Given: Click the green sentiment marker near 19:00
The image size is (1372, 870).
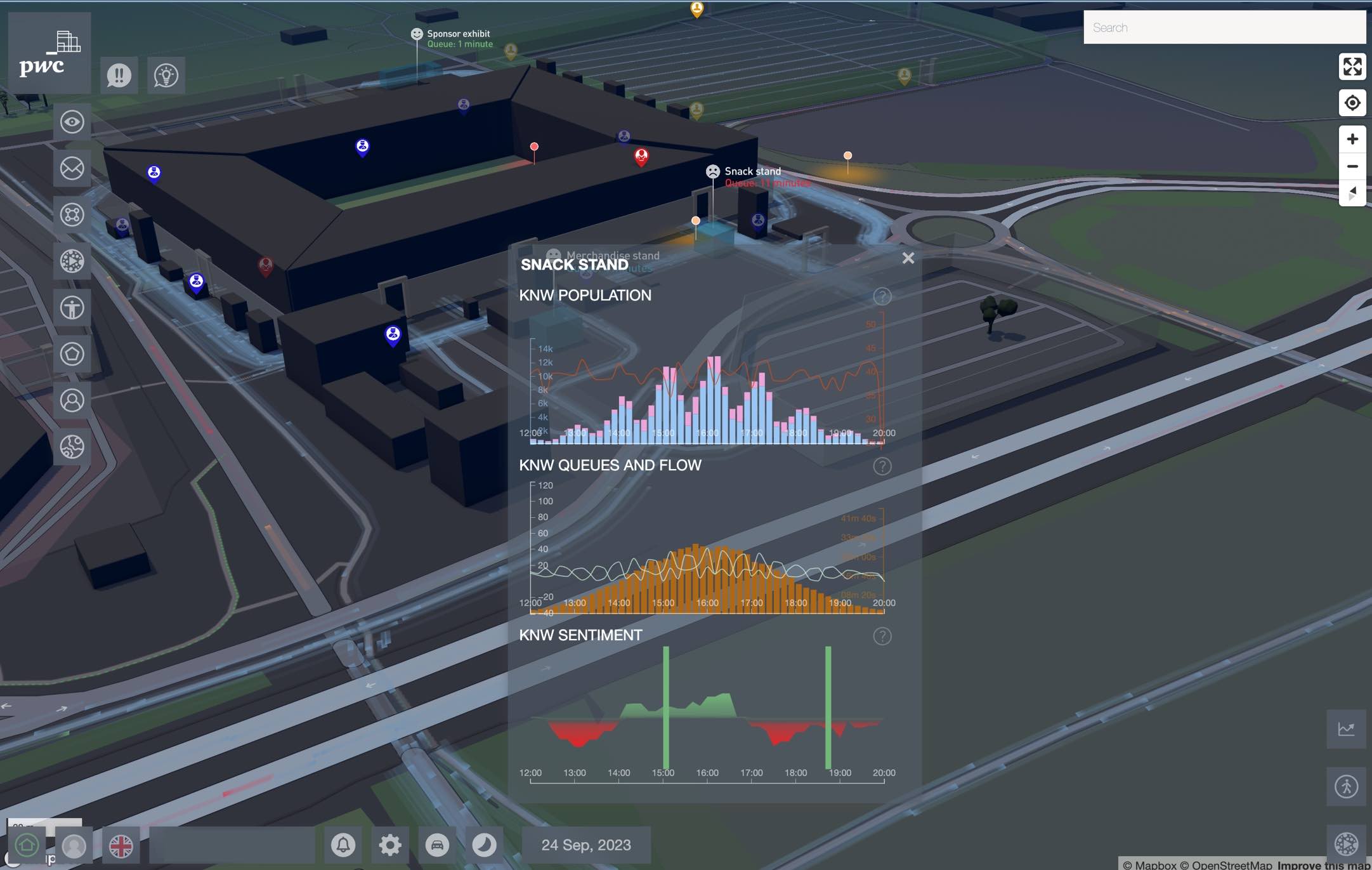Looking at the screenshot, I should [828, 708].
